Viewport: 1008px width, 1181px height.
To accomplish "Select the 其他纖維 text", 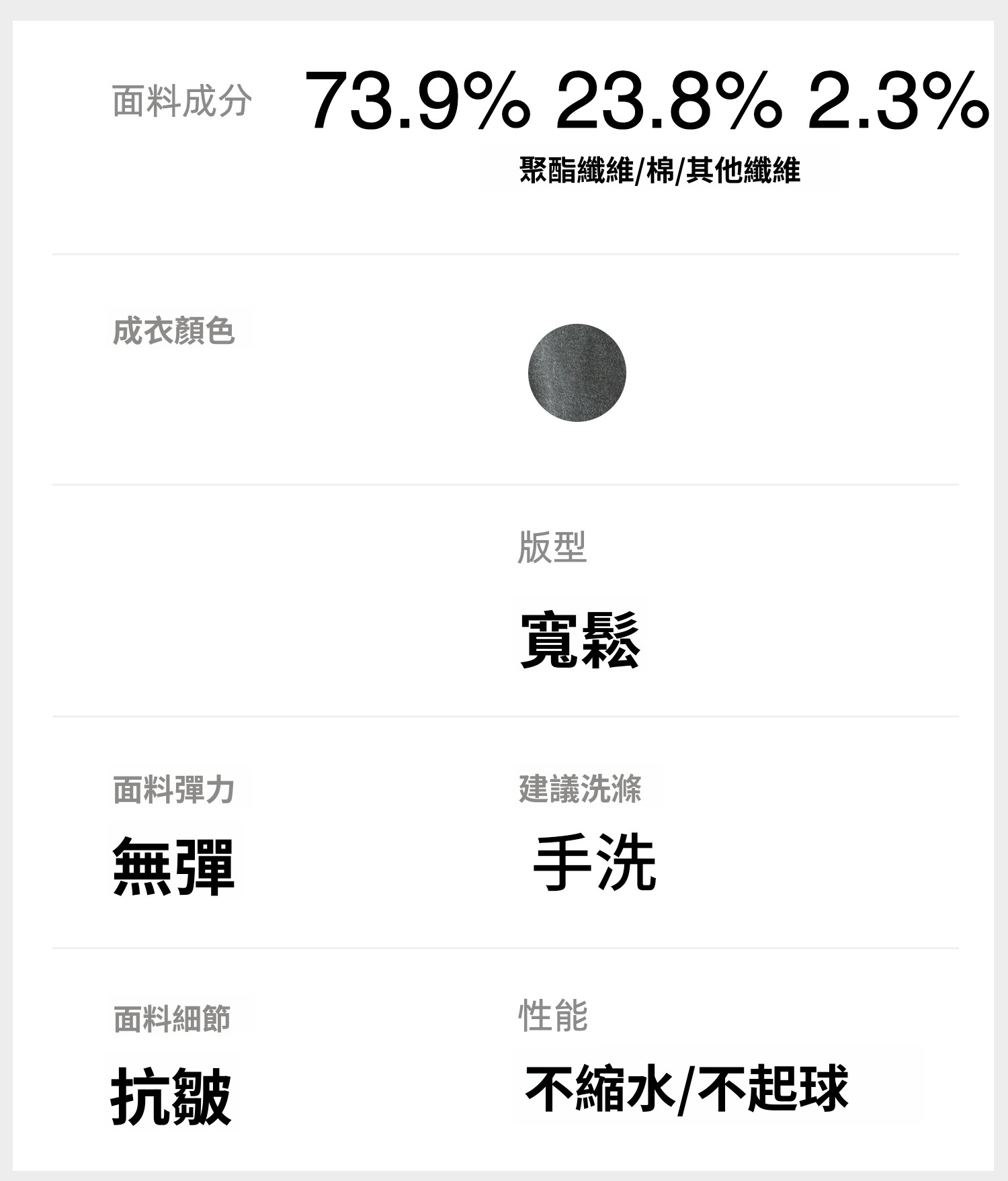I will (743, 170).
